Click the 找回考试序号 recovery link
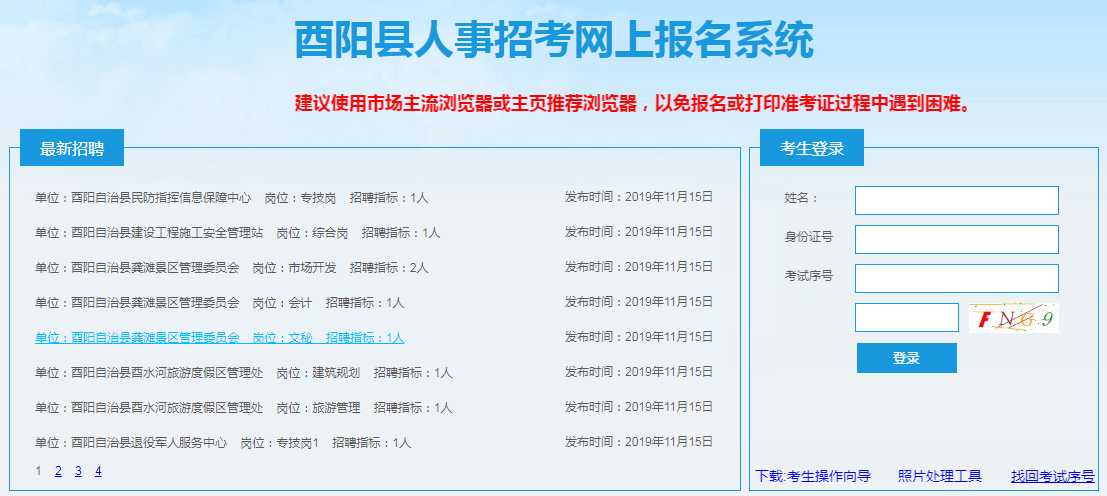 click(x=1052, y=476)
